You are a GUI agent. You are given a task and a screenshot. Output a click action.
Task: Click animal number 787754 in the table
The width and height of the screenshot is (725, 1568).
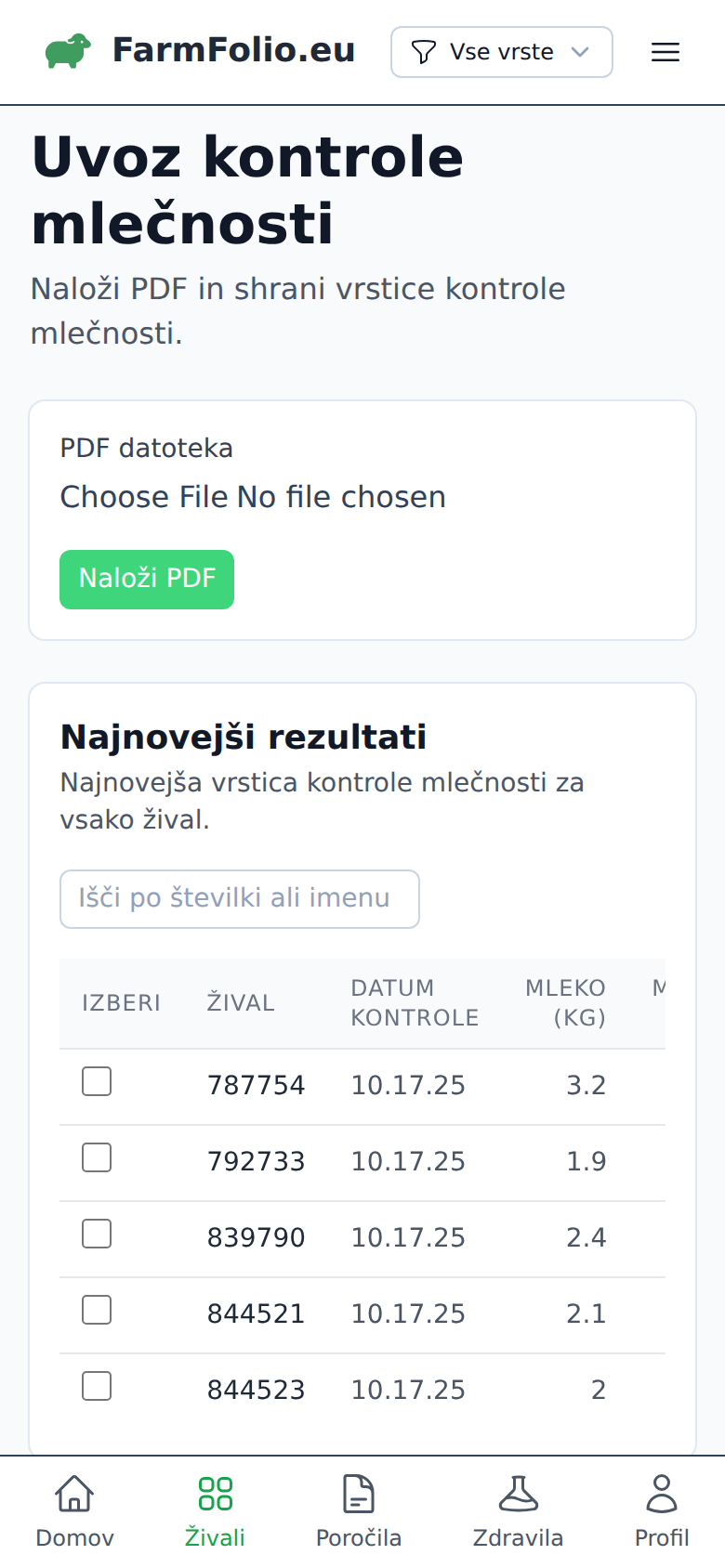point(256,1084)
